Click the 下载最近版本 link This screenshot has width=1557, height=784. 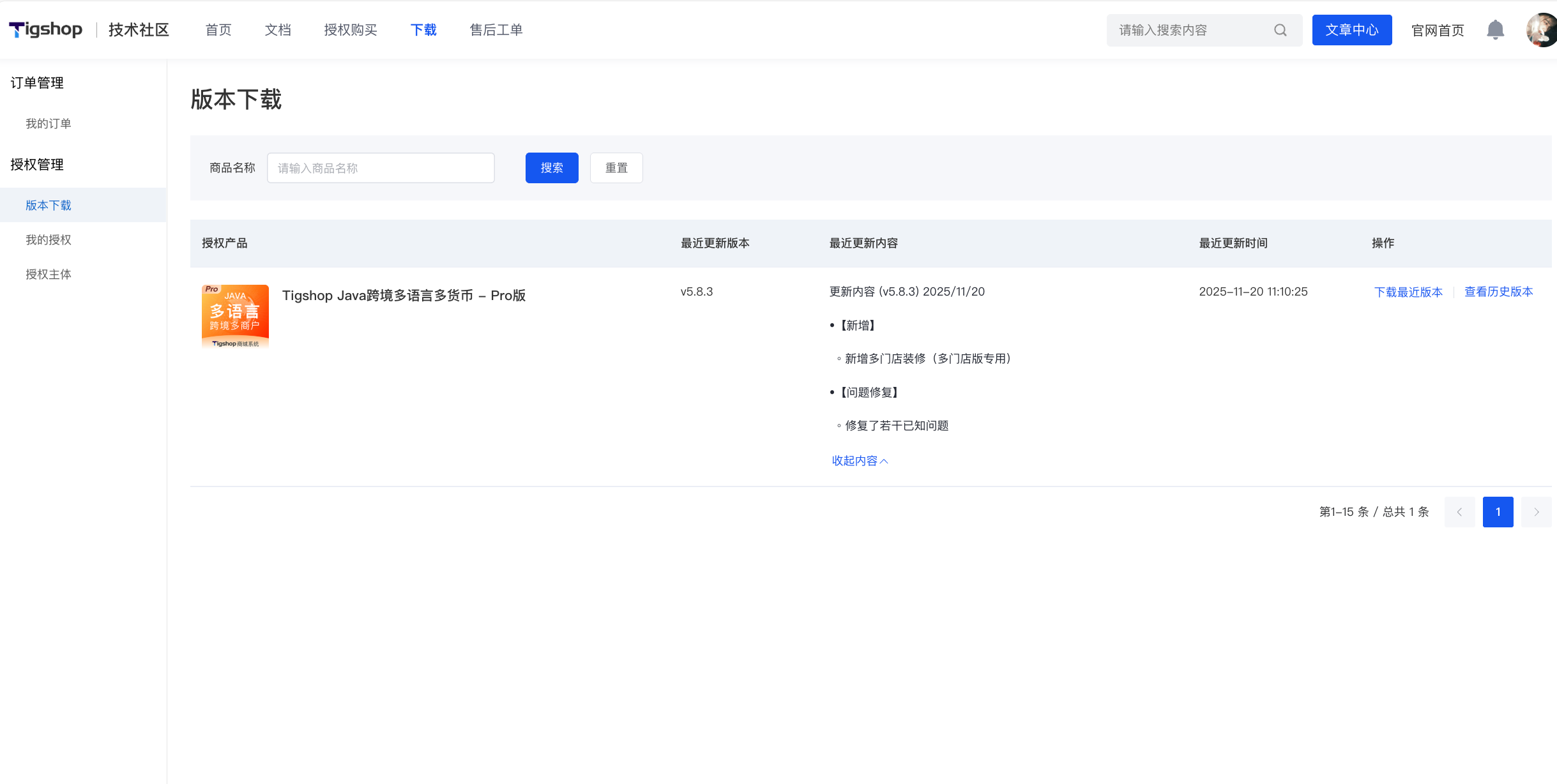1408,292
